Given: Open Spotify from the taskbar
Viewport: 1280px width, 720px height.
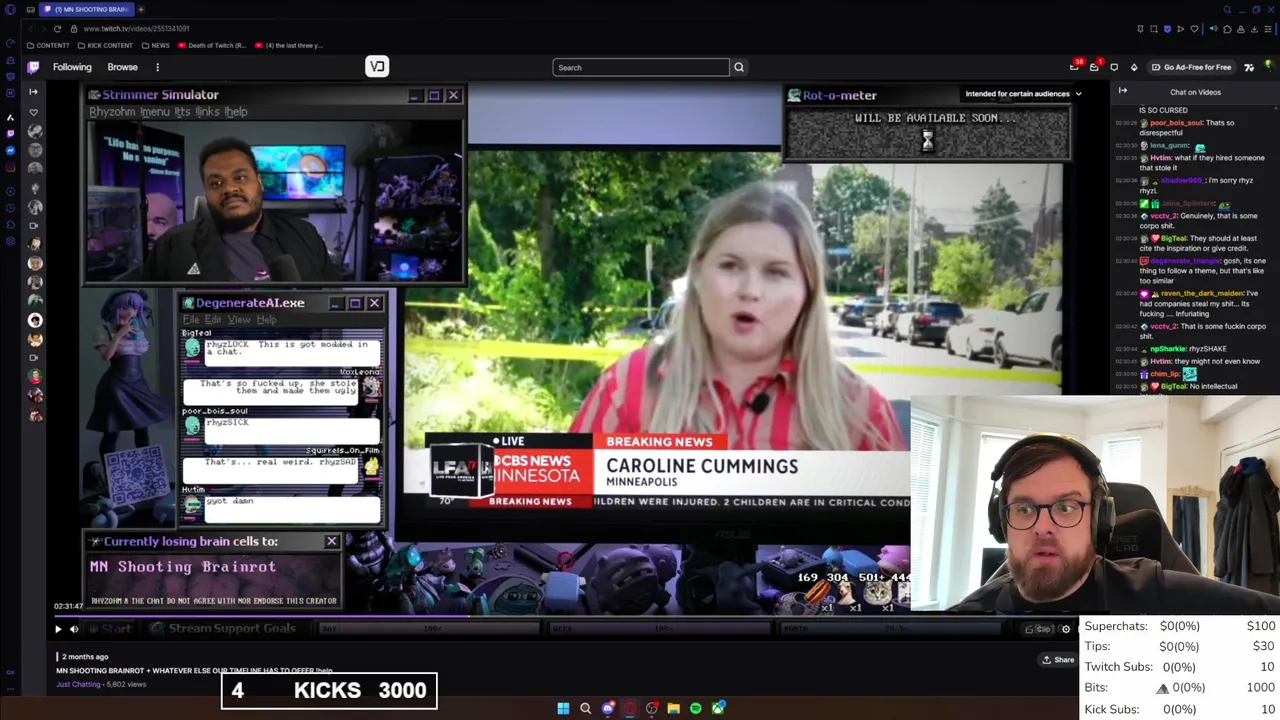Looking at the screenshot, I should click(696, 708).
